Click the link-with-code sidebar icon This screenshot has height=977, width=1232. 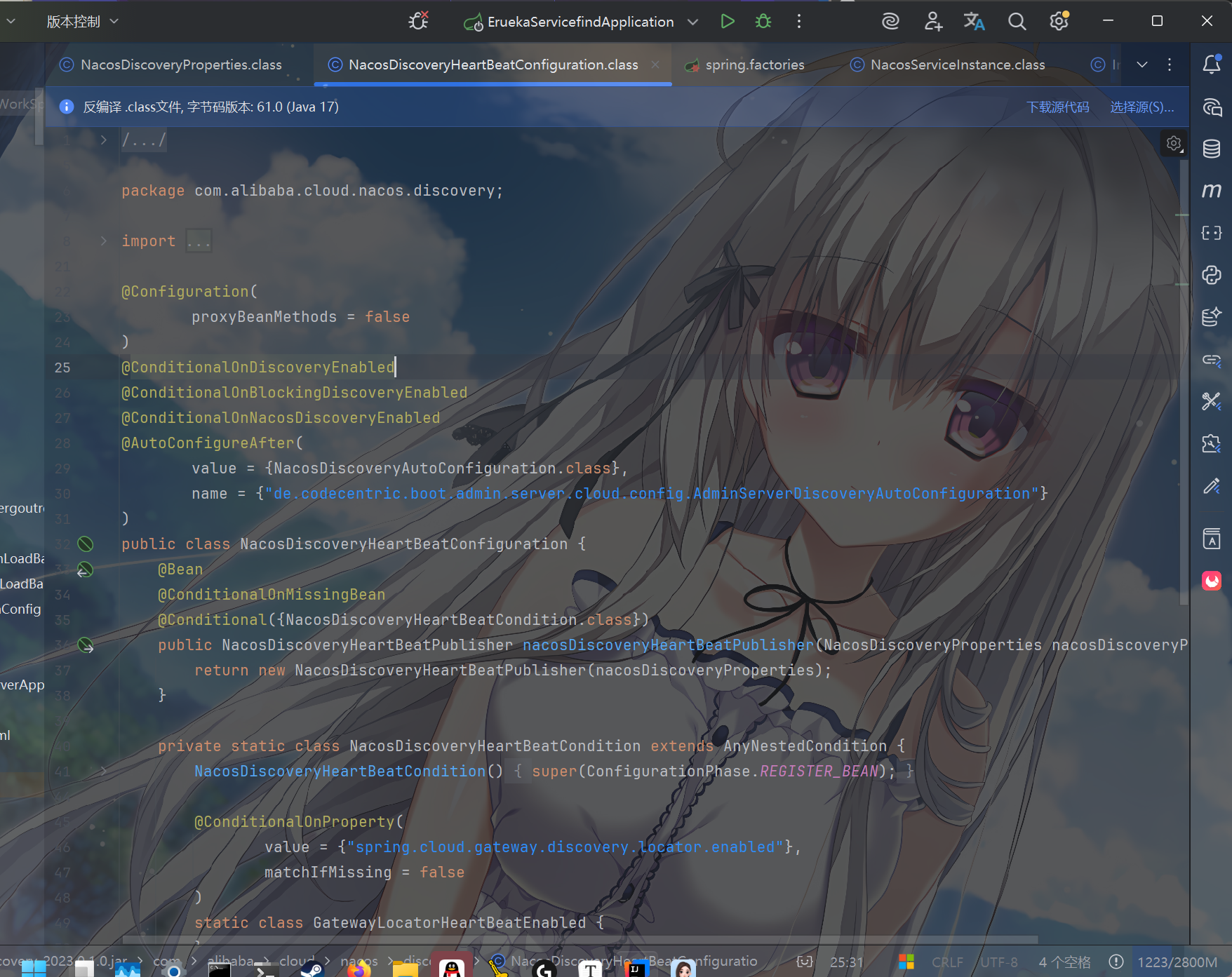tap(1212, 360)
